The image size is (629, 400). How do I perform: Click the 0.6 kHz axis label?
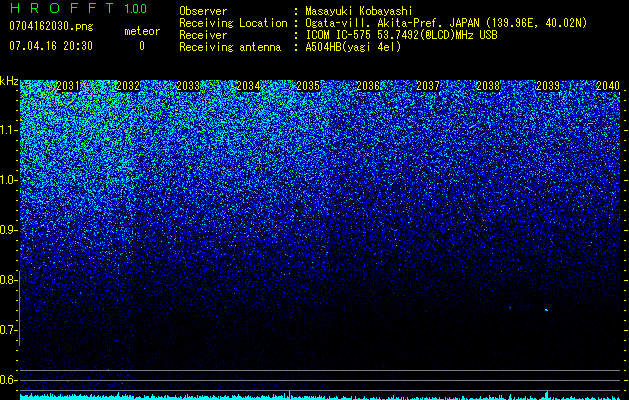pyautogui.click(x=8, y=380)
